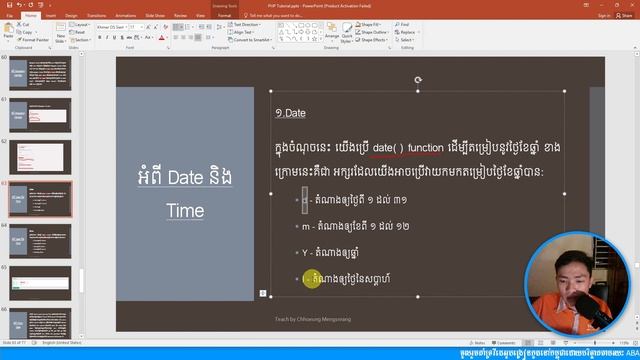Click Sign in link
The width and height of the screenshot is (640, 360).
[x=604, y=16]
